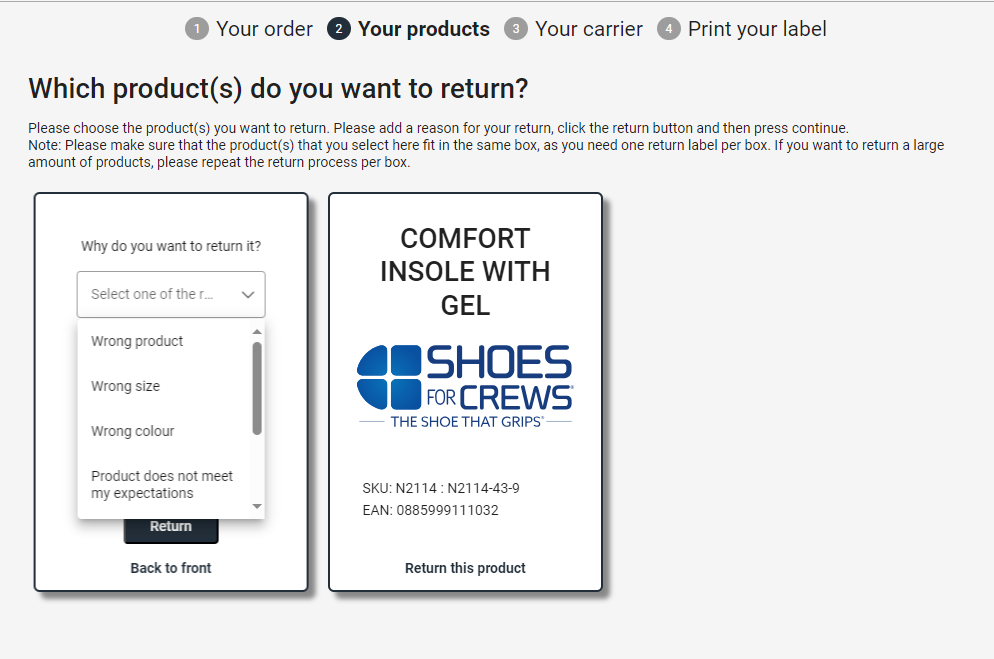Image resolution: width=994 pixels, height=659 pixels.
Task: Click the step 4 circle icon
Action: coord(668,29)
